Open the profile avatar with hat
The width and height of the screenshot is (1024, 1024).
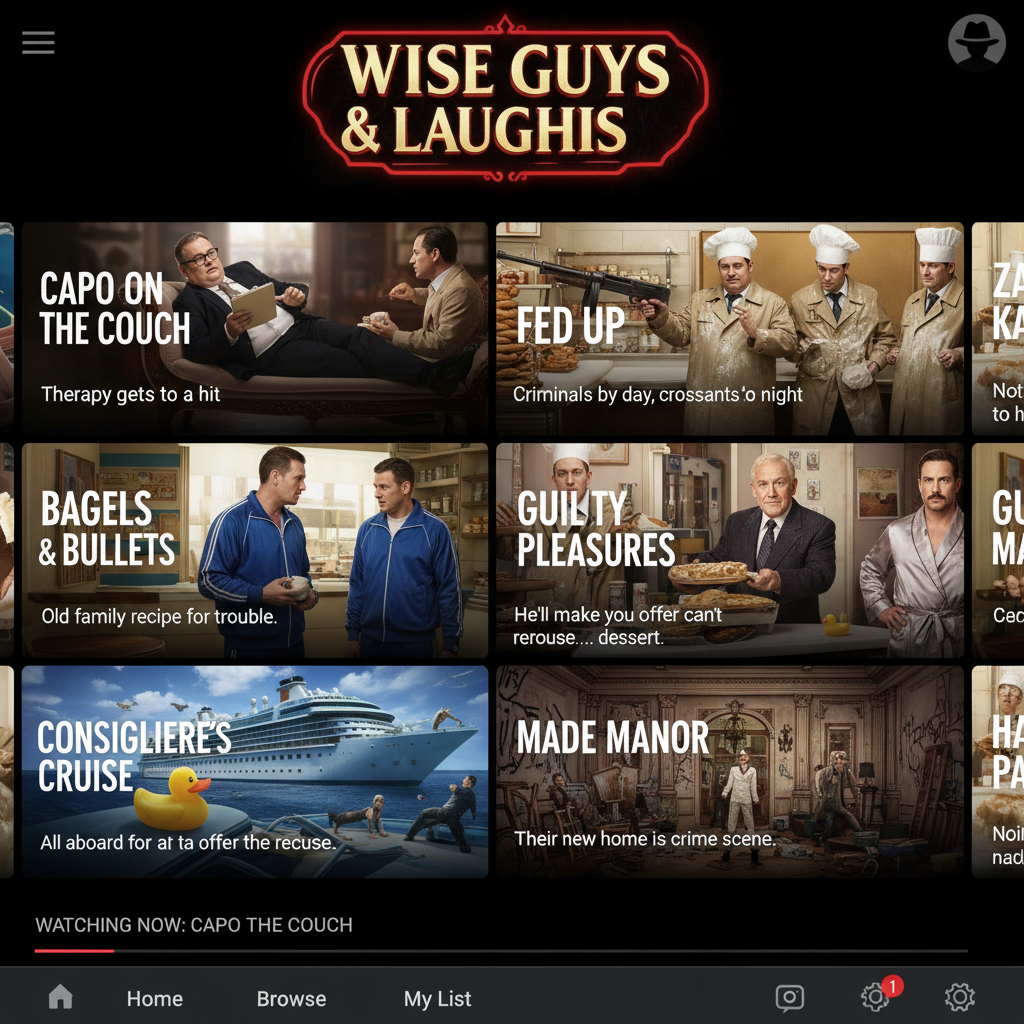pos(976,43)
